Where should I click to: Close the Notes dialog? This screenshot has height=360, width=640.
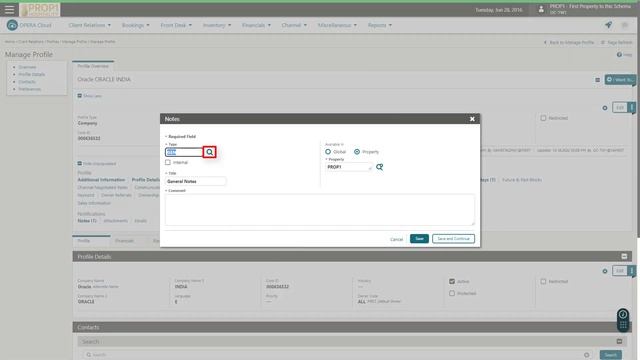point(472,119)
